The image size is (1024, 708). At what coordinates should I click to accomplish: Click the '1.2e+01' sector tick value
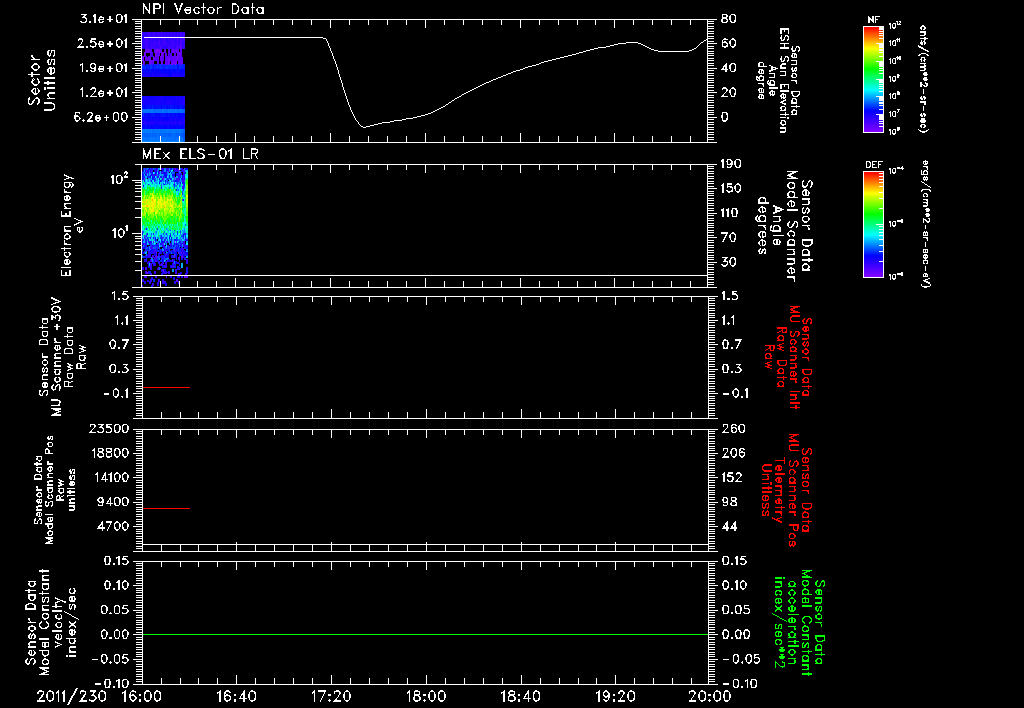104,93
